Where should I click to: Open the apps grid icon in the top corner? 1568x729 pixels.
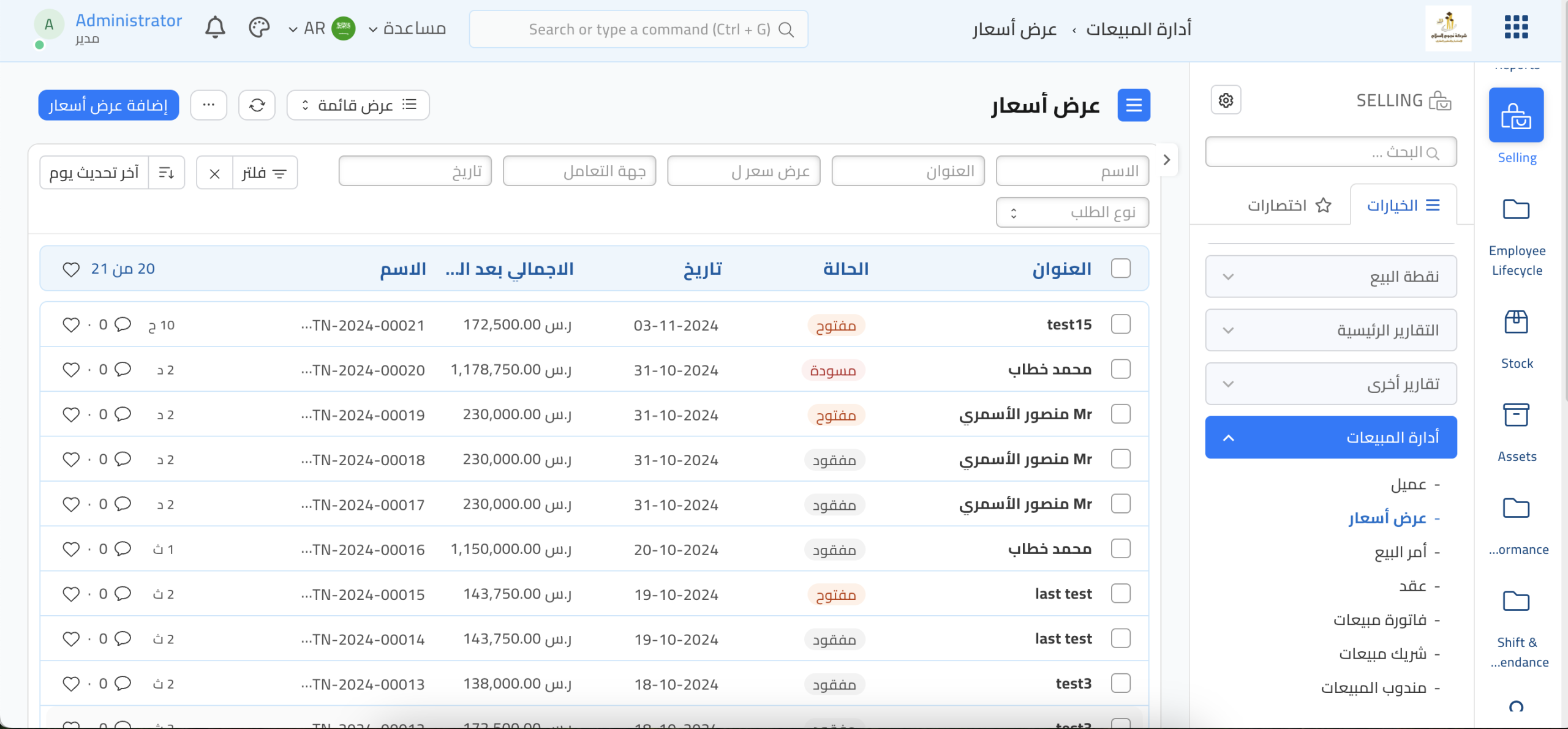tap(1517, 27)
